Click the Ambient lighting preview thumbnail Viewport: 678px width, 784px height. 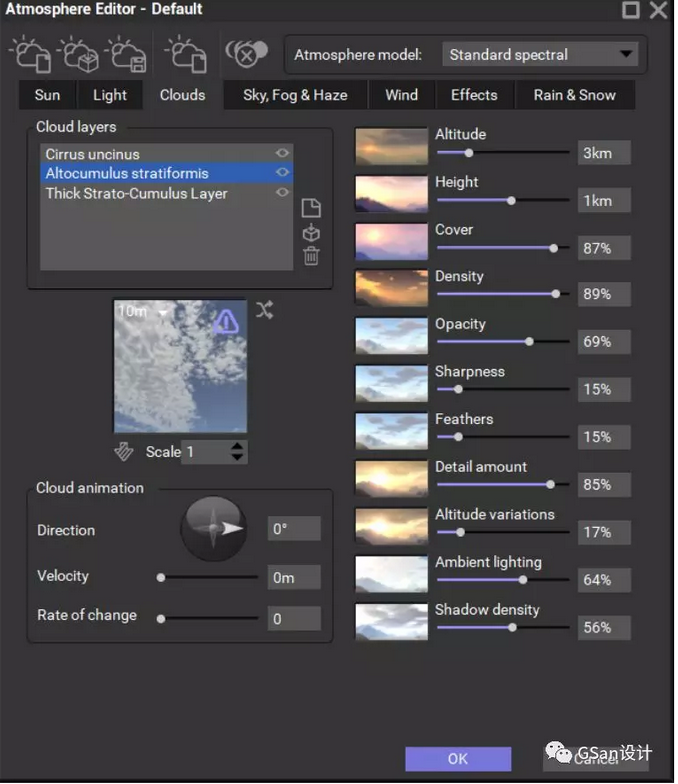(392, 574)
